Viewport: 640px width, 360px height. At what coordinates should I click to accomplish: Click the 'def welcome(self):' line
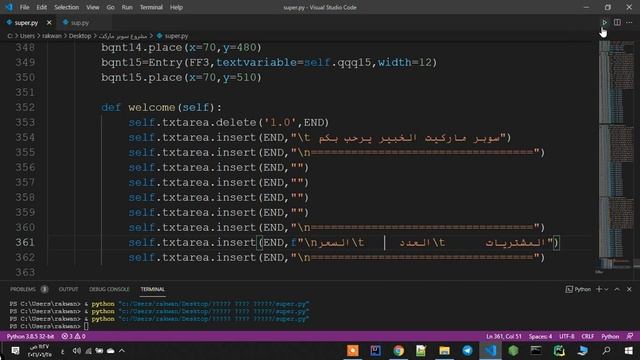(161, 107)
